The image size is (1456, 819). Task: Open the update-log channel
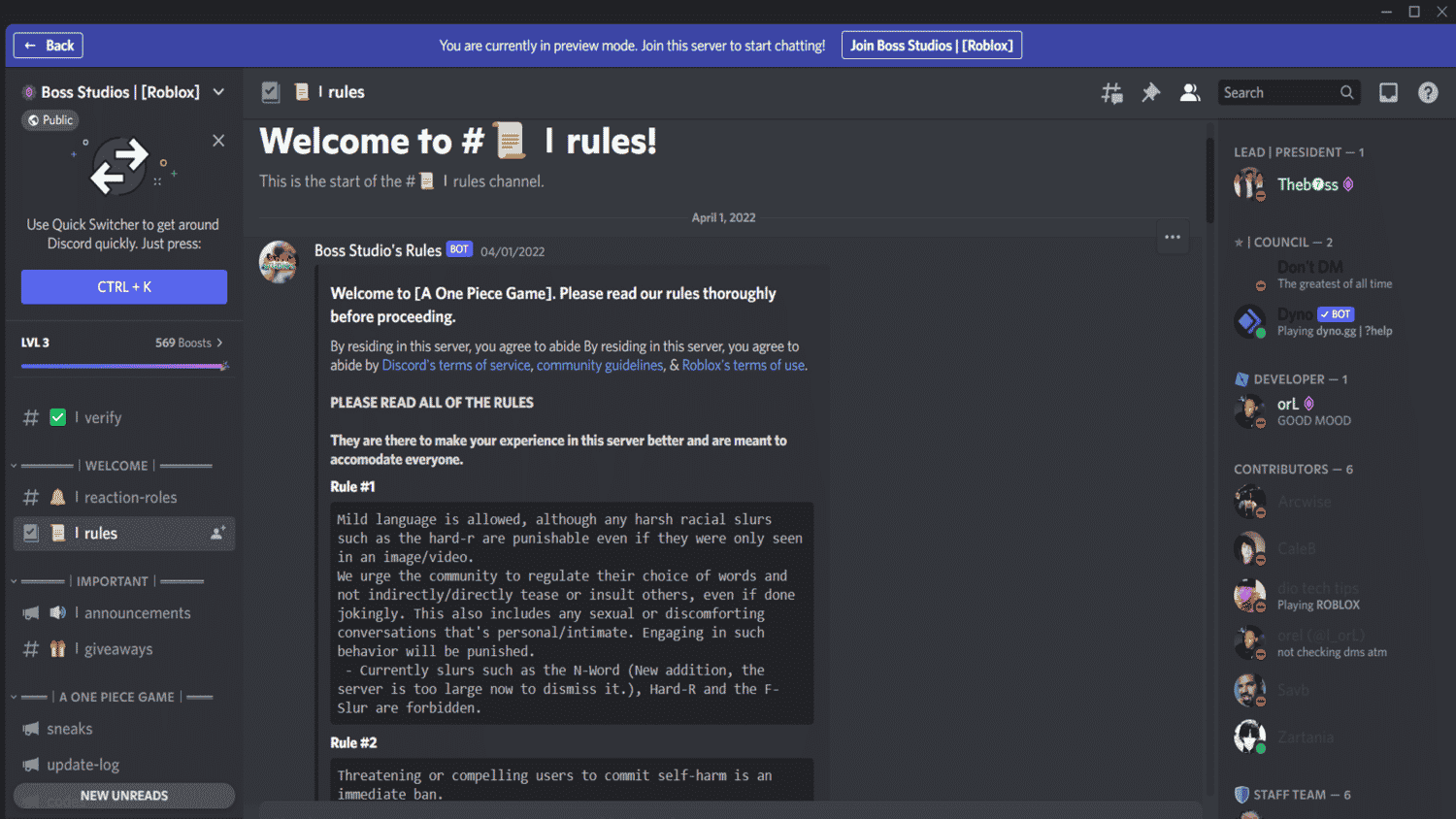[124, 765]
